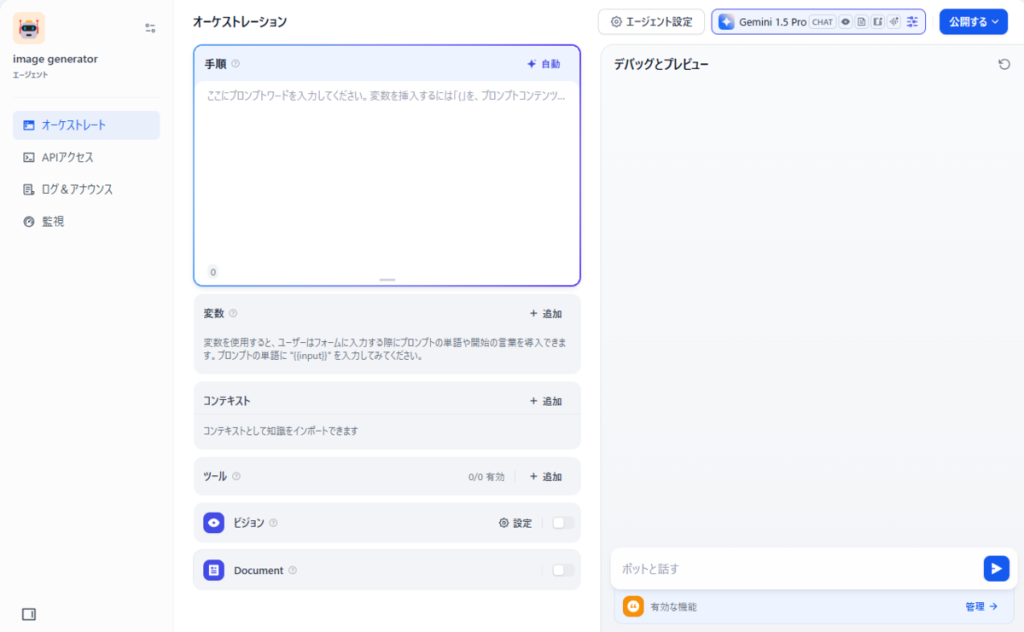The height and width of the screenshot is (632, 1024).
Task: Open the Gemini 1.5 Pro model selector
Action: click(818, 21)
